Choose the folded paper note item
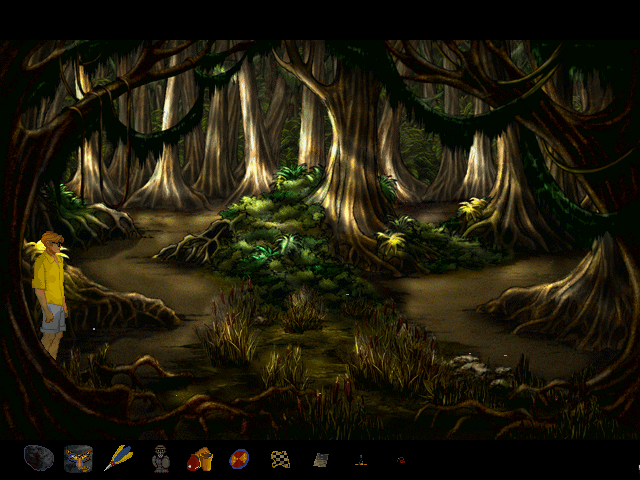 [321, 460]
